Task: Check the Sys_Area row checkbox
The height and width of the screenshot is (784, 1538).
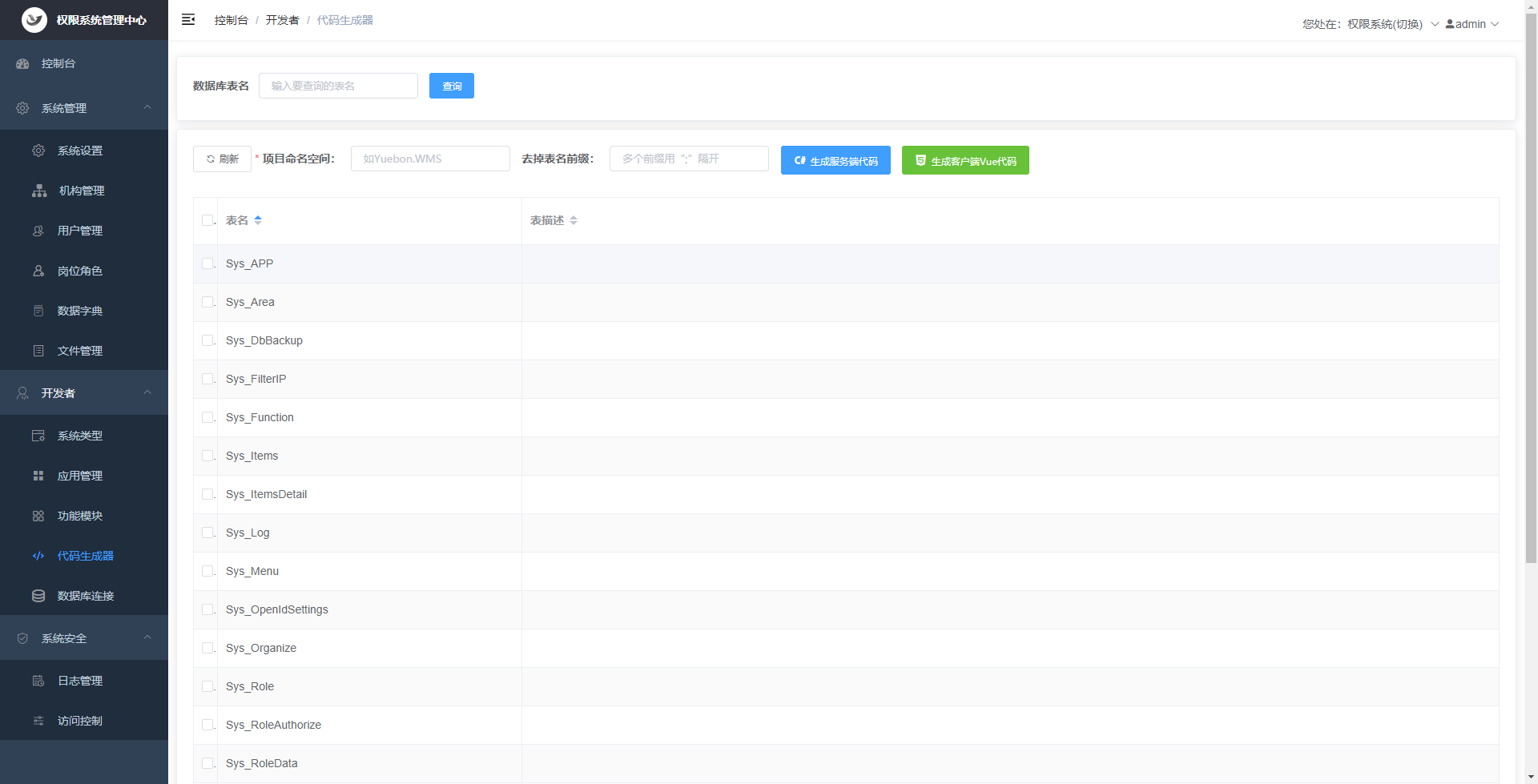Action: point(207,302)
